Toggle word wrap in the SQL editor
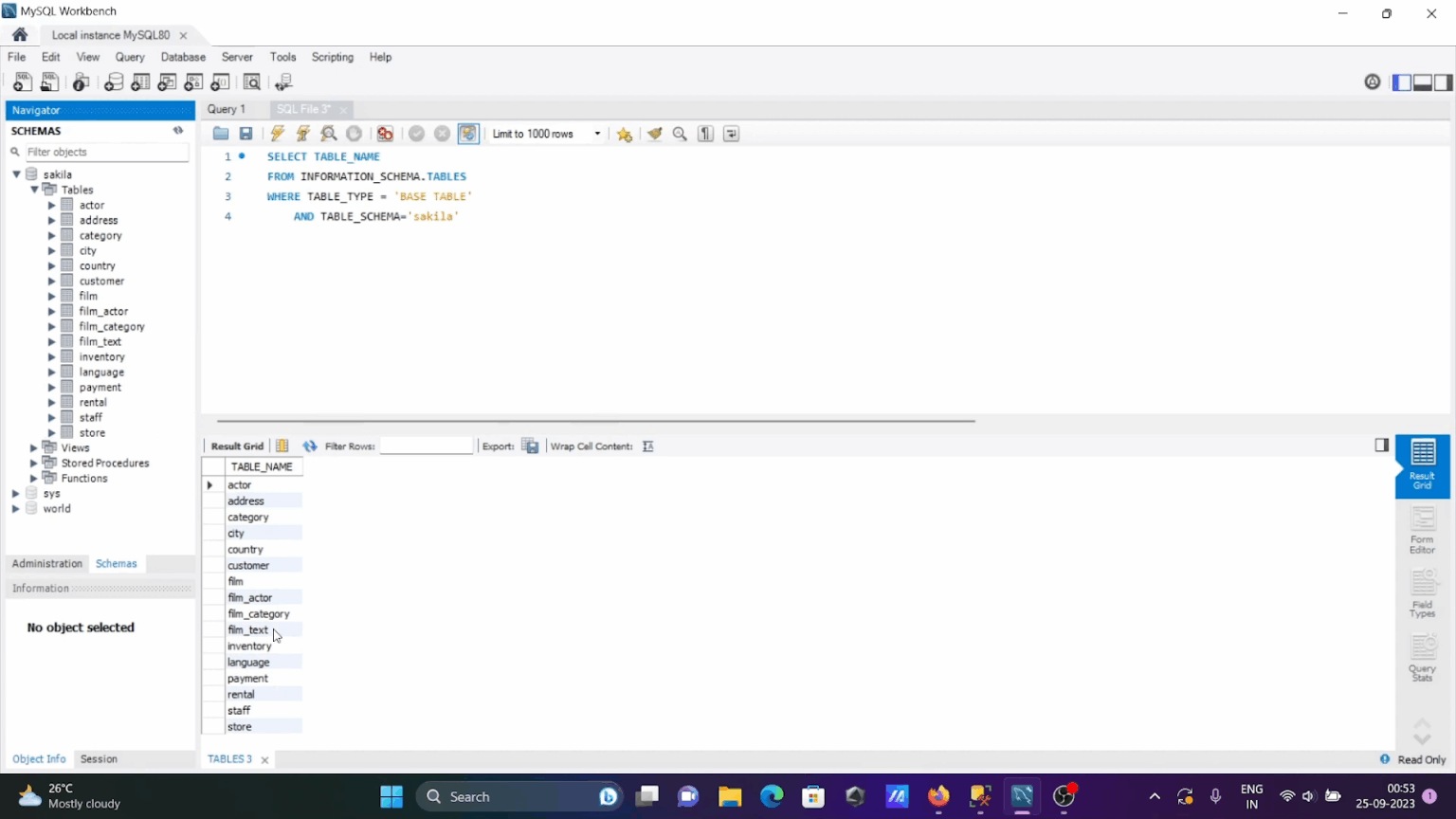1456x819 pixels. (731, 134)
